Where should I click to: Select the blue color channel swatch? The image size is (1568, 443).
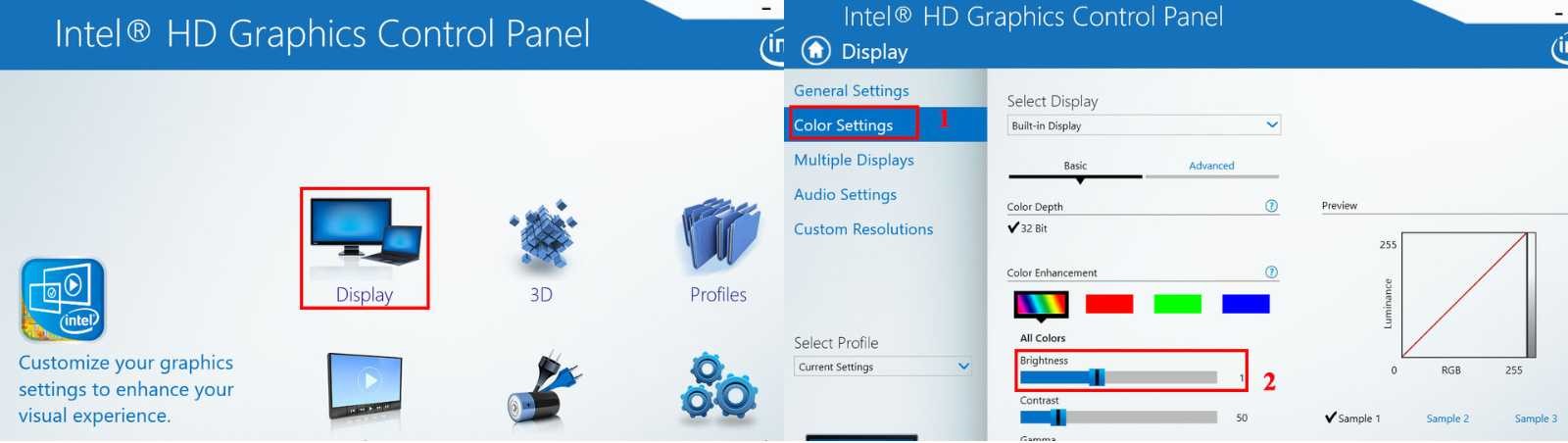pos(1246,304)
